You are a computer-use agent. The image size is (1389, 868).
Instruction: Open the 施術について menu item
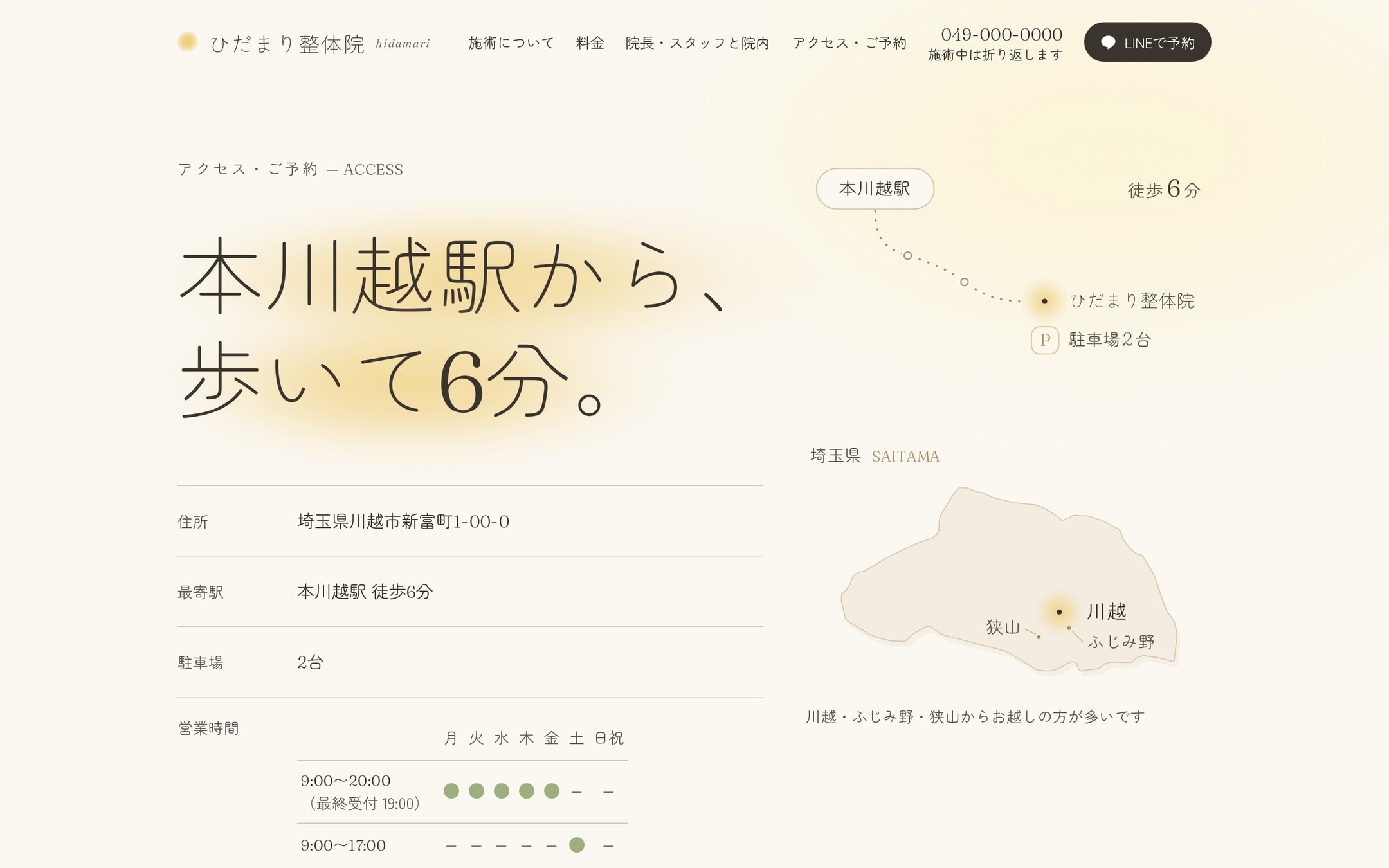click(511, 42)
